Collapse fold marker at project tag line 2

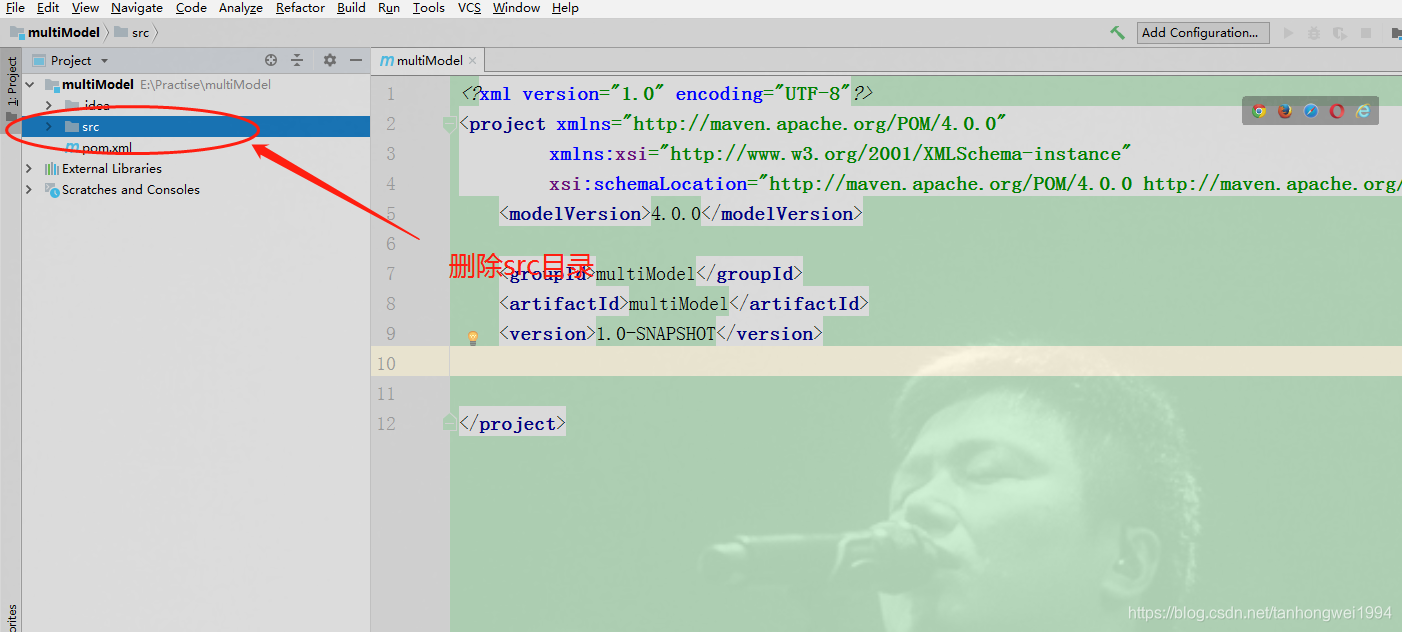coord(449,124)
